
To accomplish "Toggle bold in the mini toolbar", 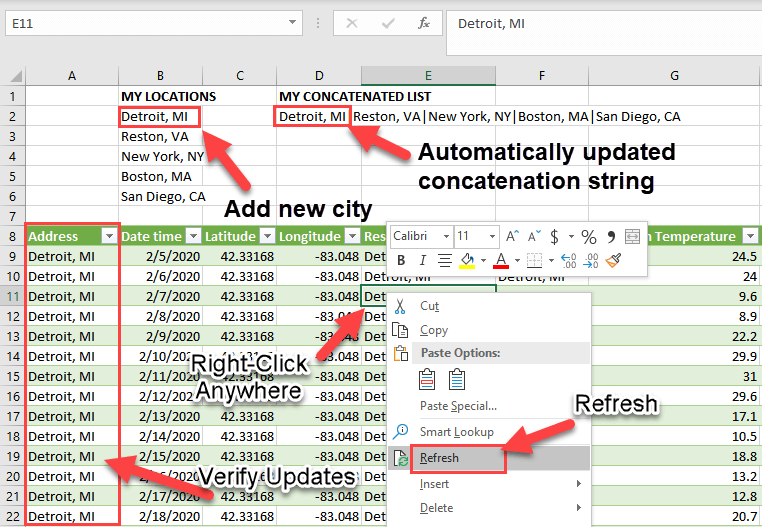I will (x=401, y=261).
